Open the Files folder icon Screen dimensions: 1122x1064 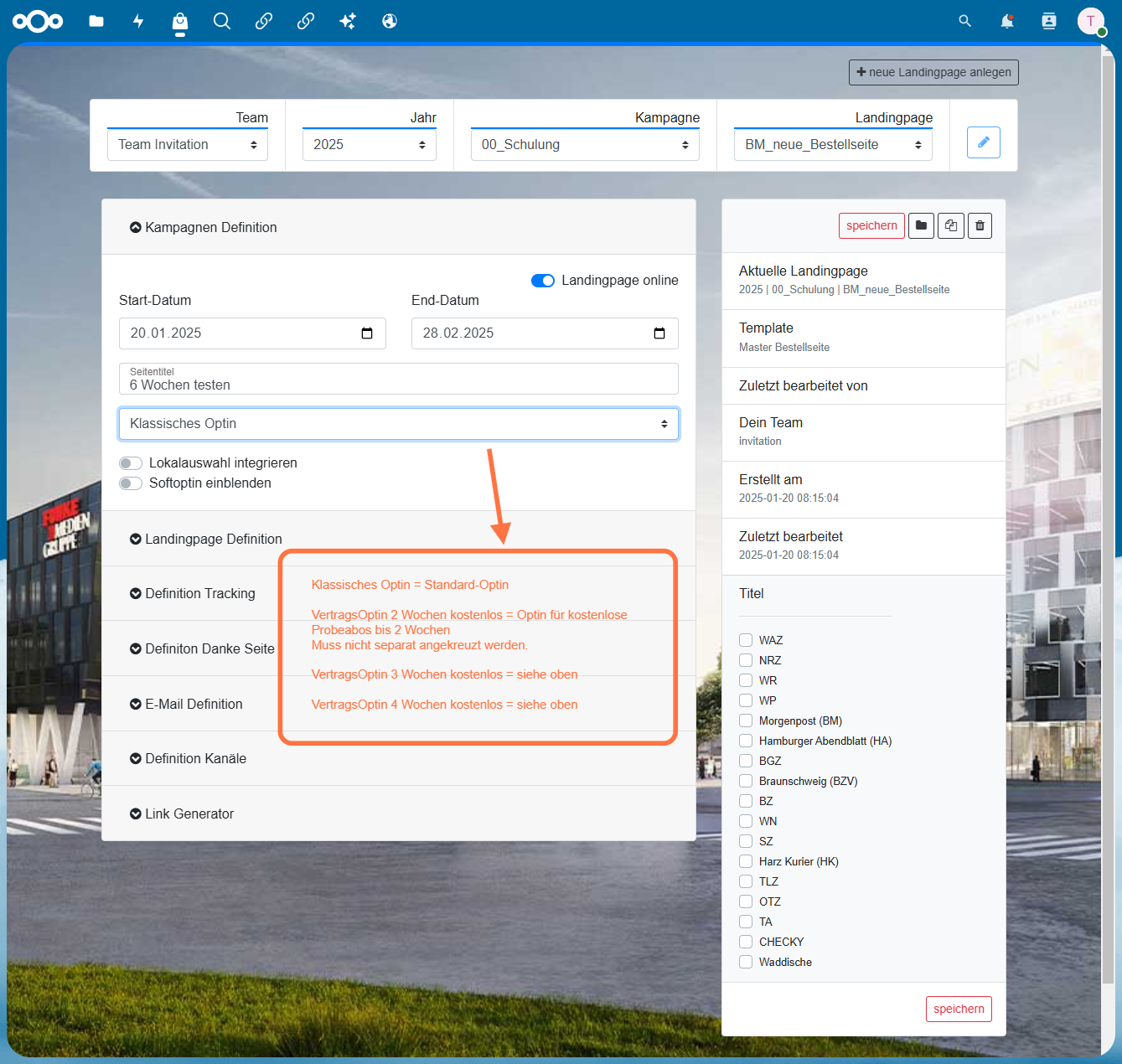point(96,21)
